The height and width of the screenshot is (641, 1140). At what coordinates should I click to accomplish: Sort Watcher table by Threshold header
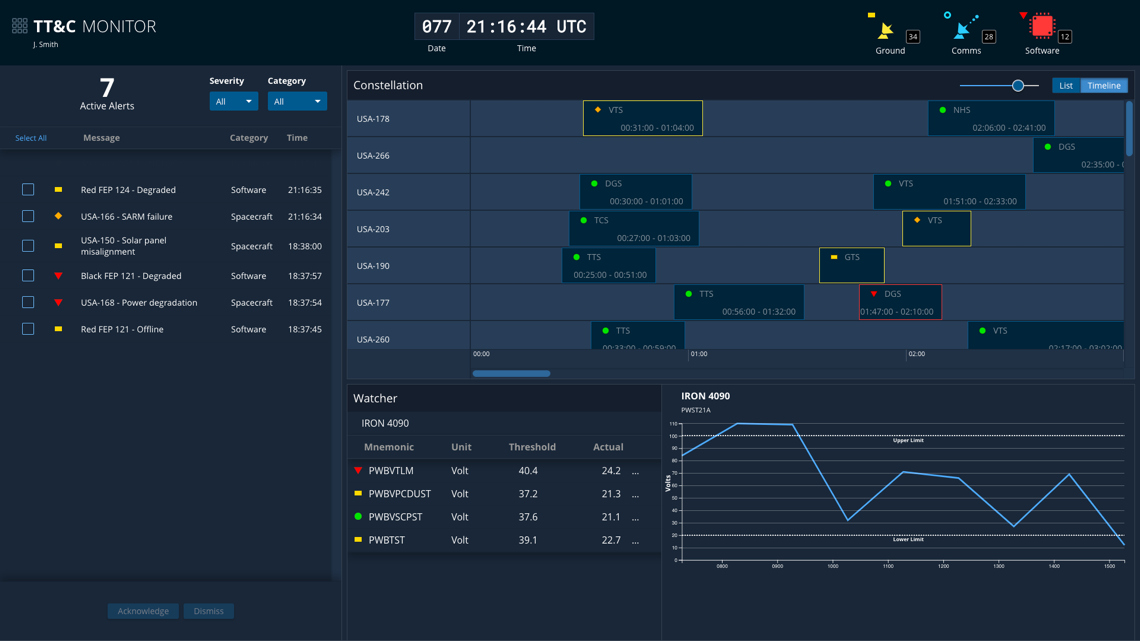532,447
